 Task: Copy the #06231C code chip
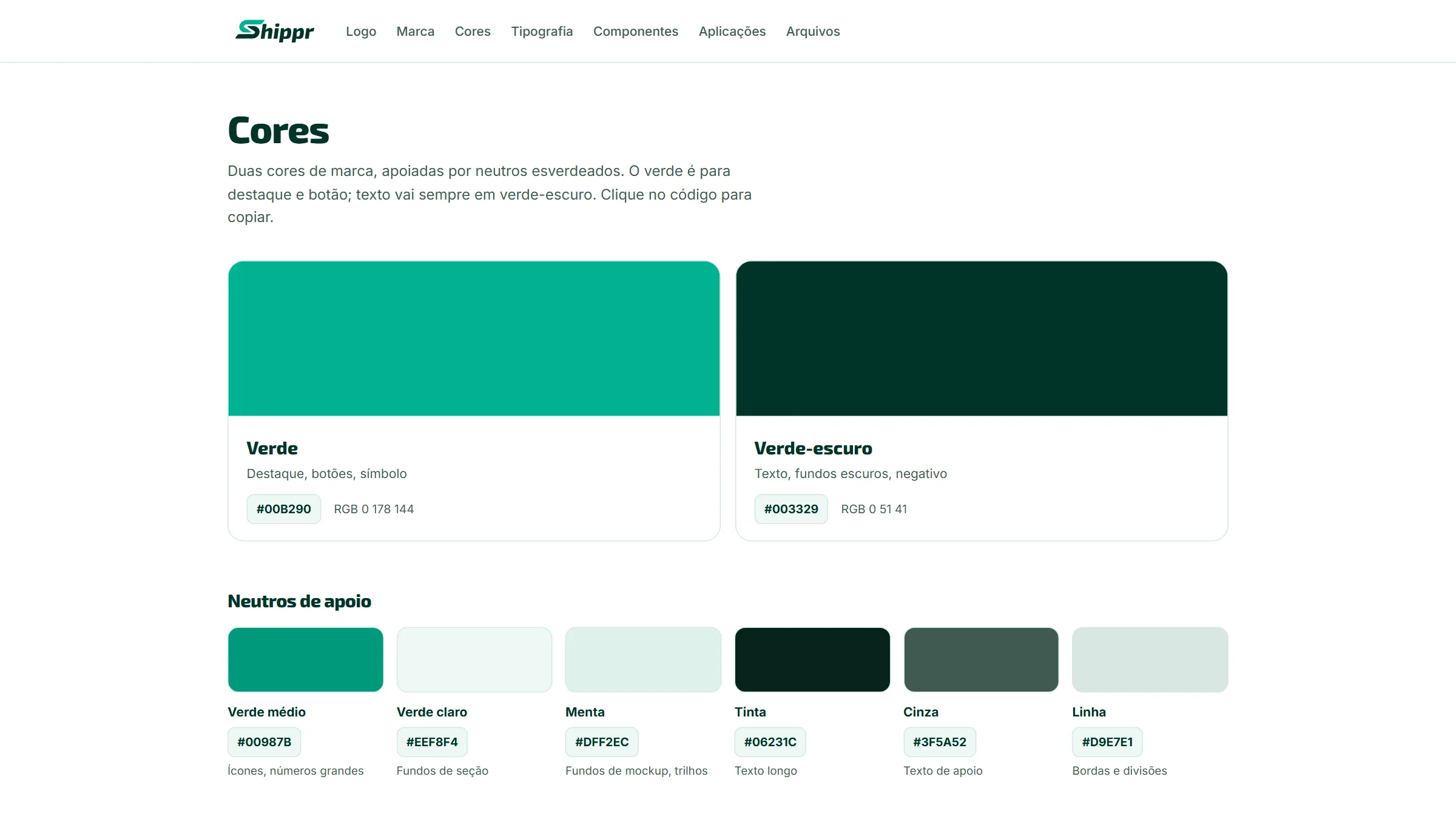[x=770, y=742]
